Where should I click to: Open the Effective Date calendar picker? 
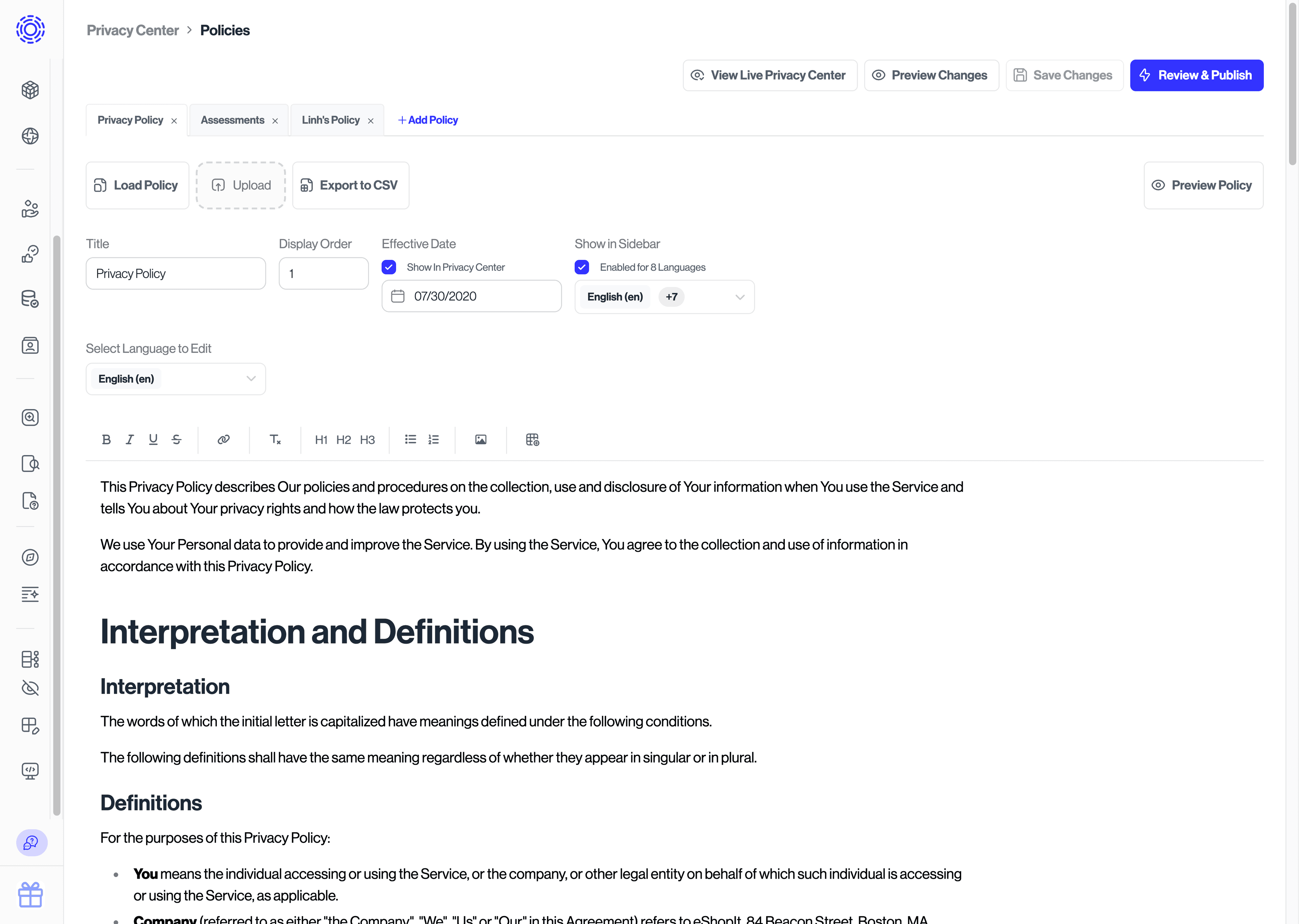[397, 296]
